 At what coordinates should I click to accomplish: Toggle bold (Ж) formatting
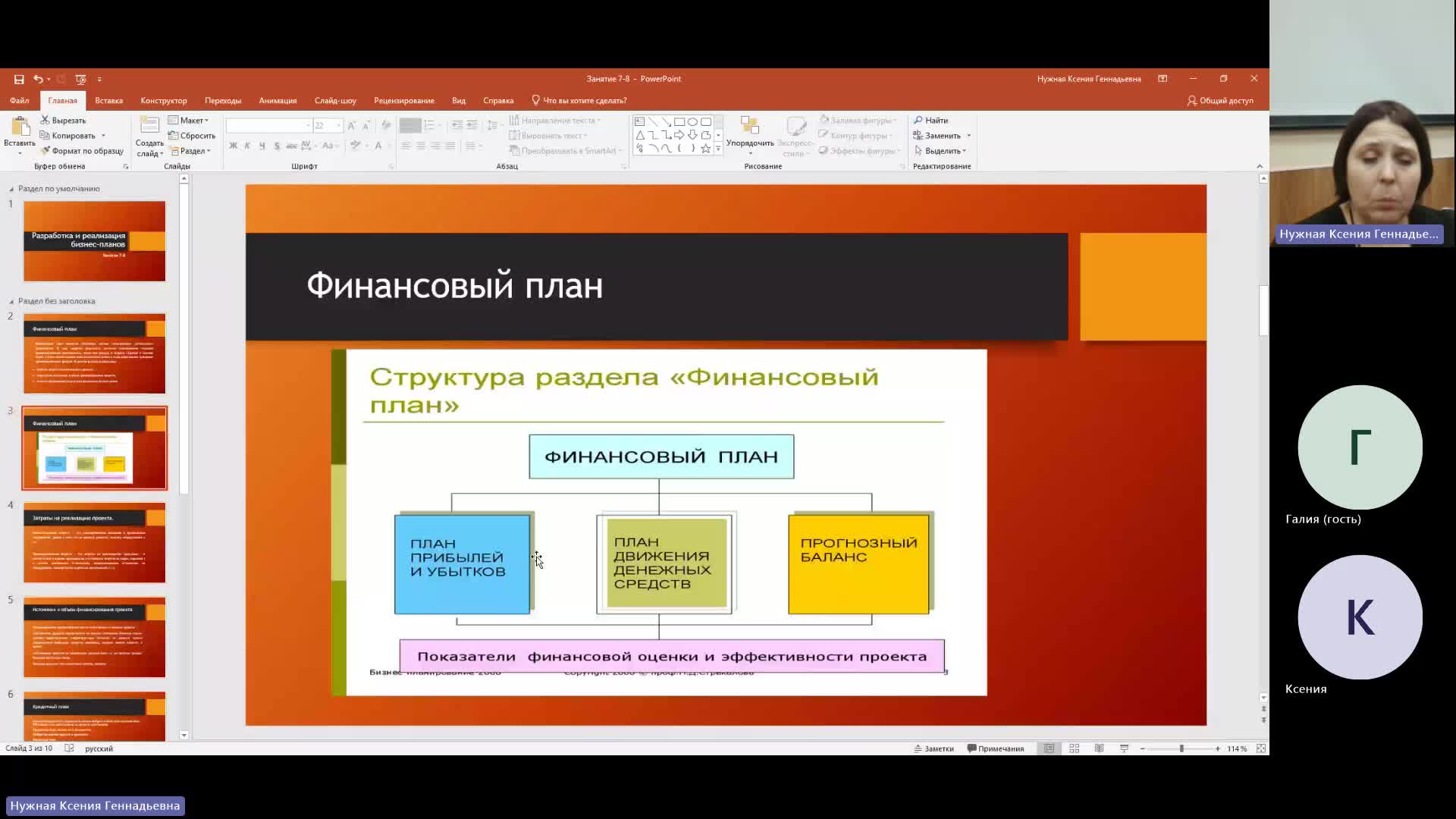[x=234, y=146]
